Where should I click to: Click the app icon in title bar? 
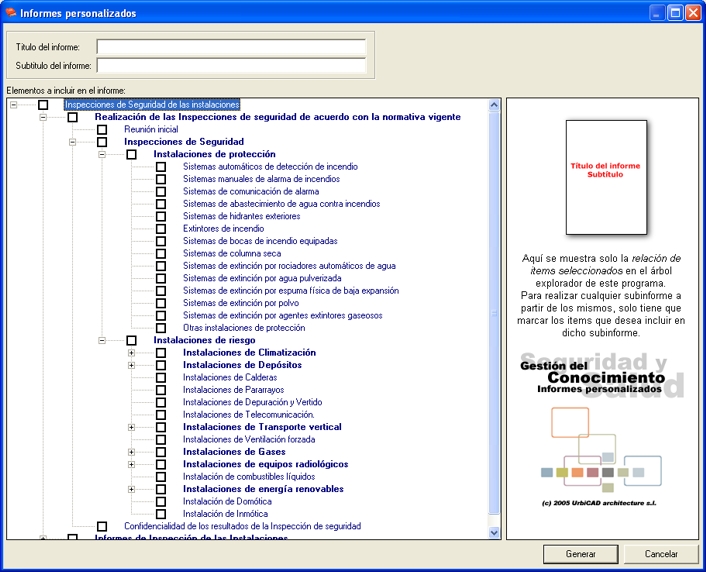click(x=10, y=13)
